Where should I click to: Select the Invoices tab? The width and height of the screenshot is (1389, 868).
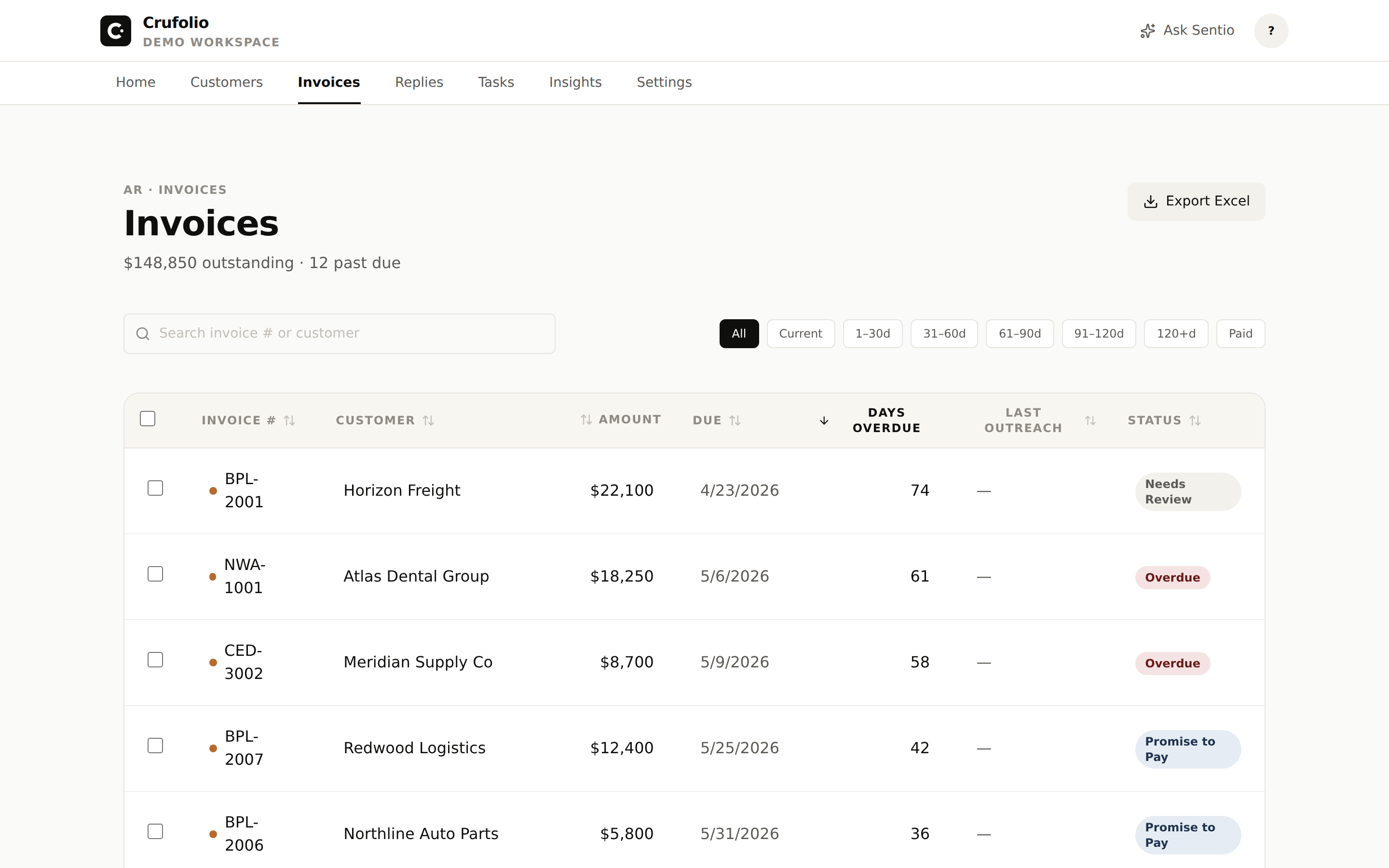pos(329,82)
